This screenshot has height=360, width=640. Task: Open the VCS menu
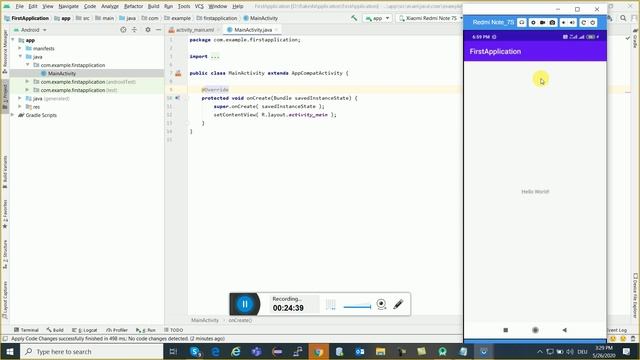coord(199,7)
